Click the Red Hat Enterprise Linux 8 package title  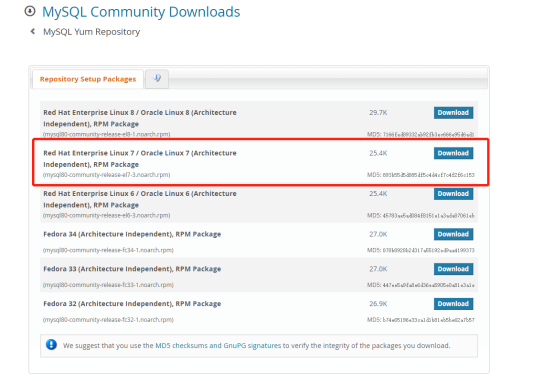pyautogui.click(x=140, y=118)
